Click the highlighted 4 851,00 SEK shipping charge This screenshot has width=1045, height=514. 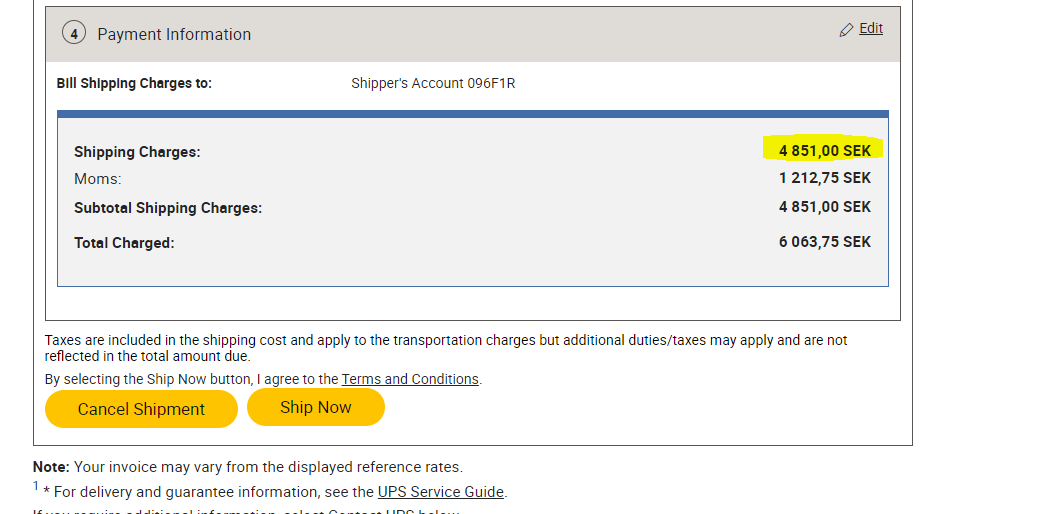tap(824, 151)
